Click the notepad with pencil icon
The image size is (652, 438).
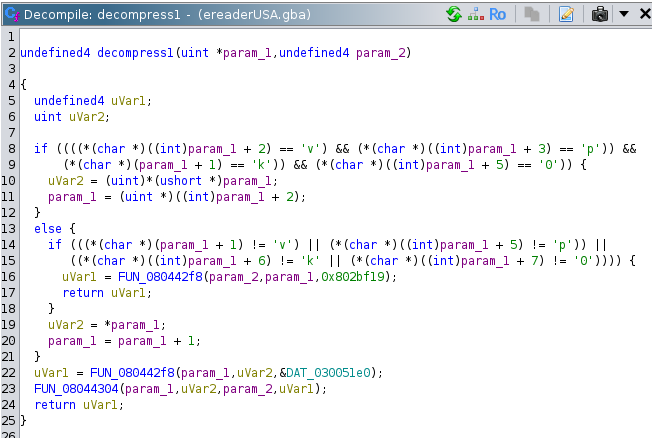pyautogui.click(x=566, y=15)
